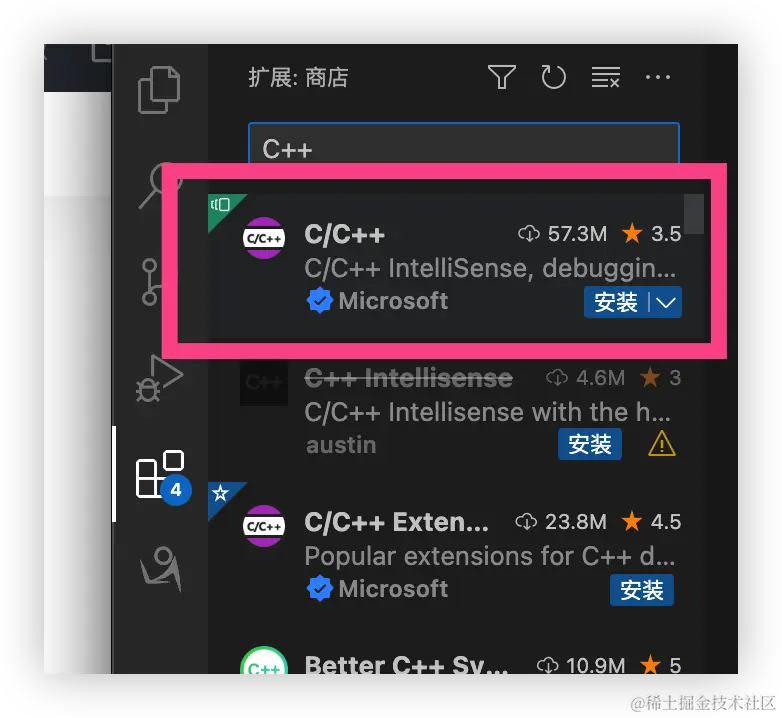Install the C/C++ extension by Microsoft

point(616,302)
